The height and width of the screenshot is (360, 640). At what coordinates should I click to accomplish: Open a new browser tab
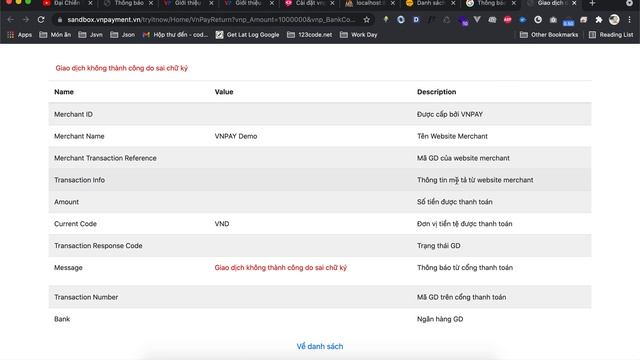click(592, 3)
